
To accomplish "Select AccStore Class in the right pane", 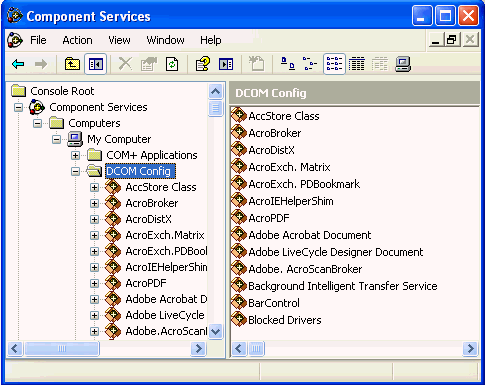I will [x=284, y=116].
